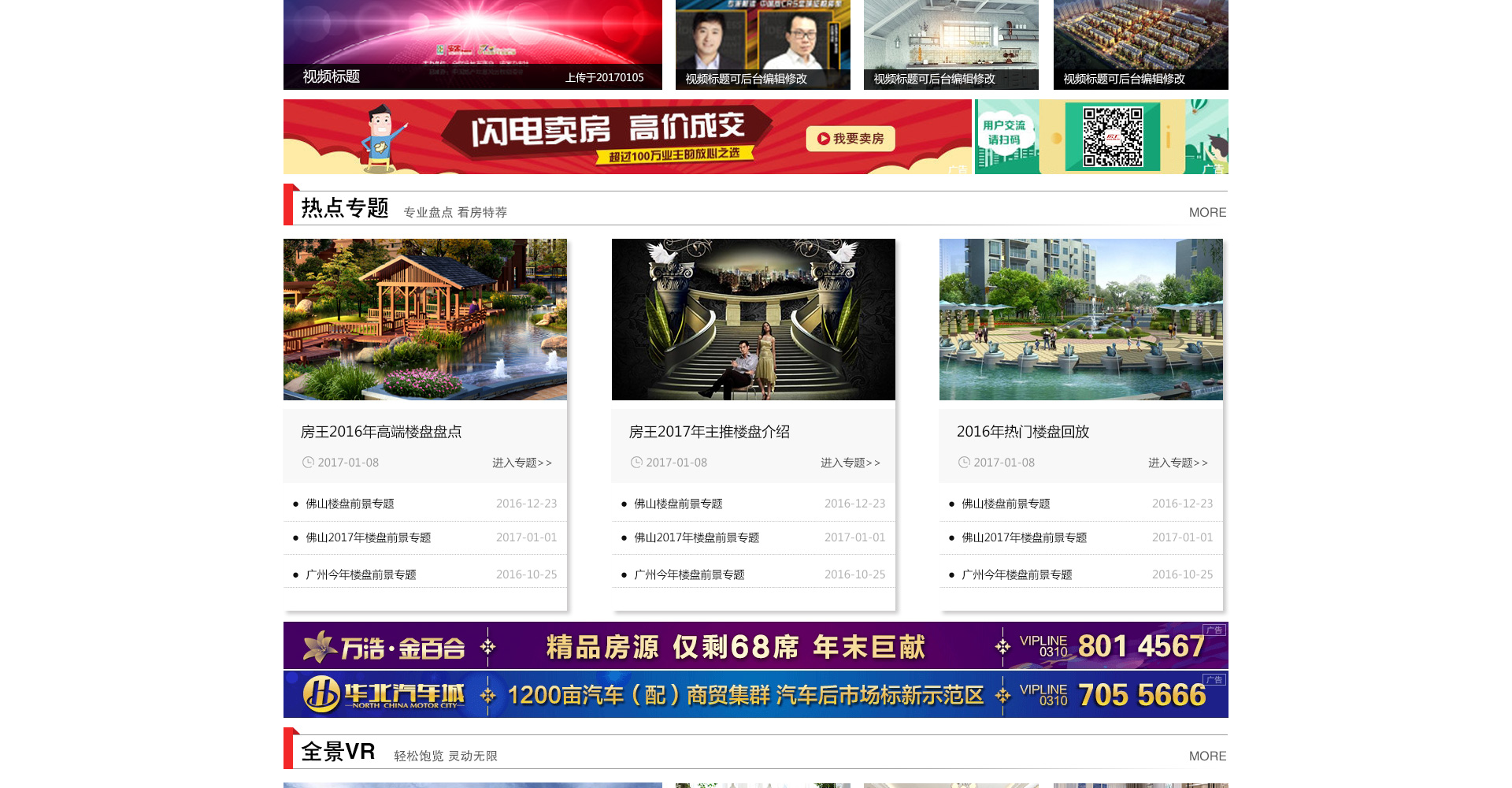Click 进入专题>> under 房王2016年高端楼盘盘点
This screenshot has width=1512, height=788.
(x=521, y=463)
